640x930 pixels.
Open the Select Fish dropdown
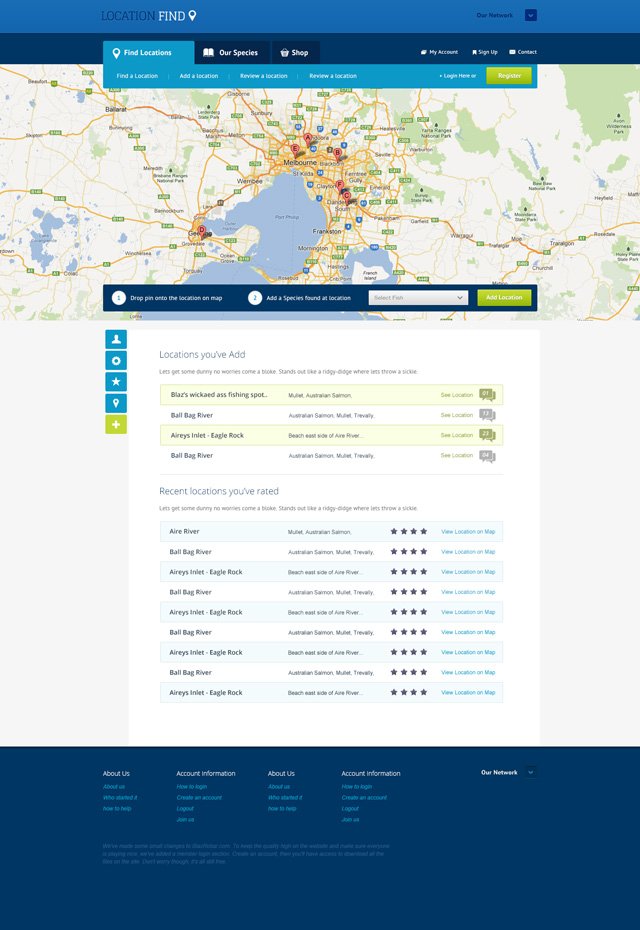(418, 298)
